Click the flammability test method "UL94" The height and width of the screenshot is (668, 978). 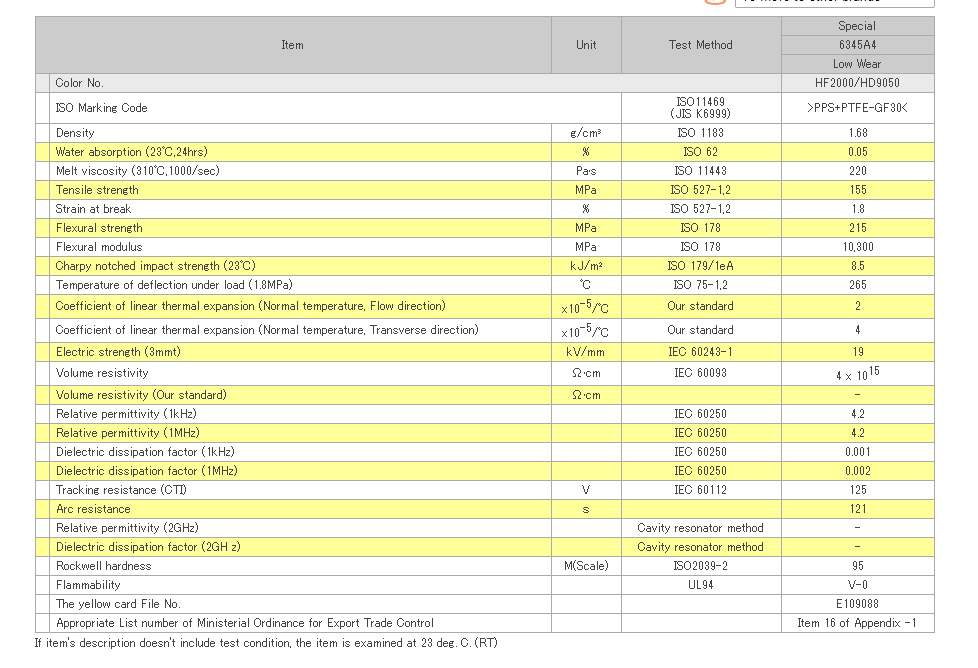pyautogui.click(x=700, y=585)
